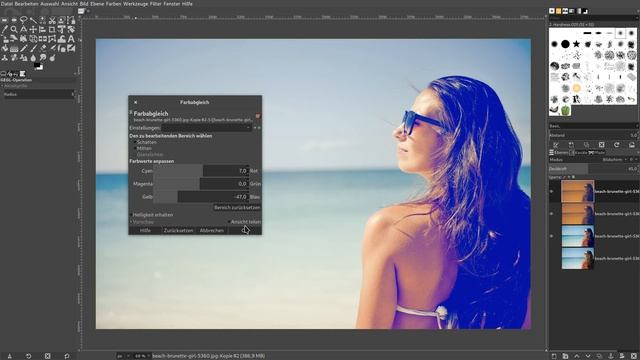Select the Dodge/Burn tool
This screenshot has width=640, height=360.
[x=52, y=58]
